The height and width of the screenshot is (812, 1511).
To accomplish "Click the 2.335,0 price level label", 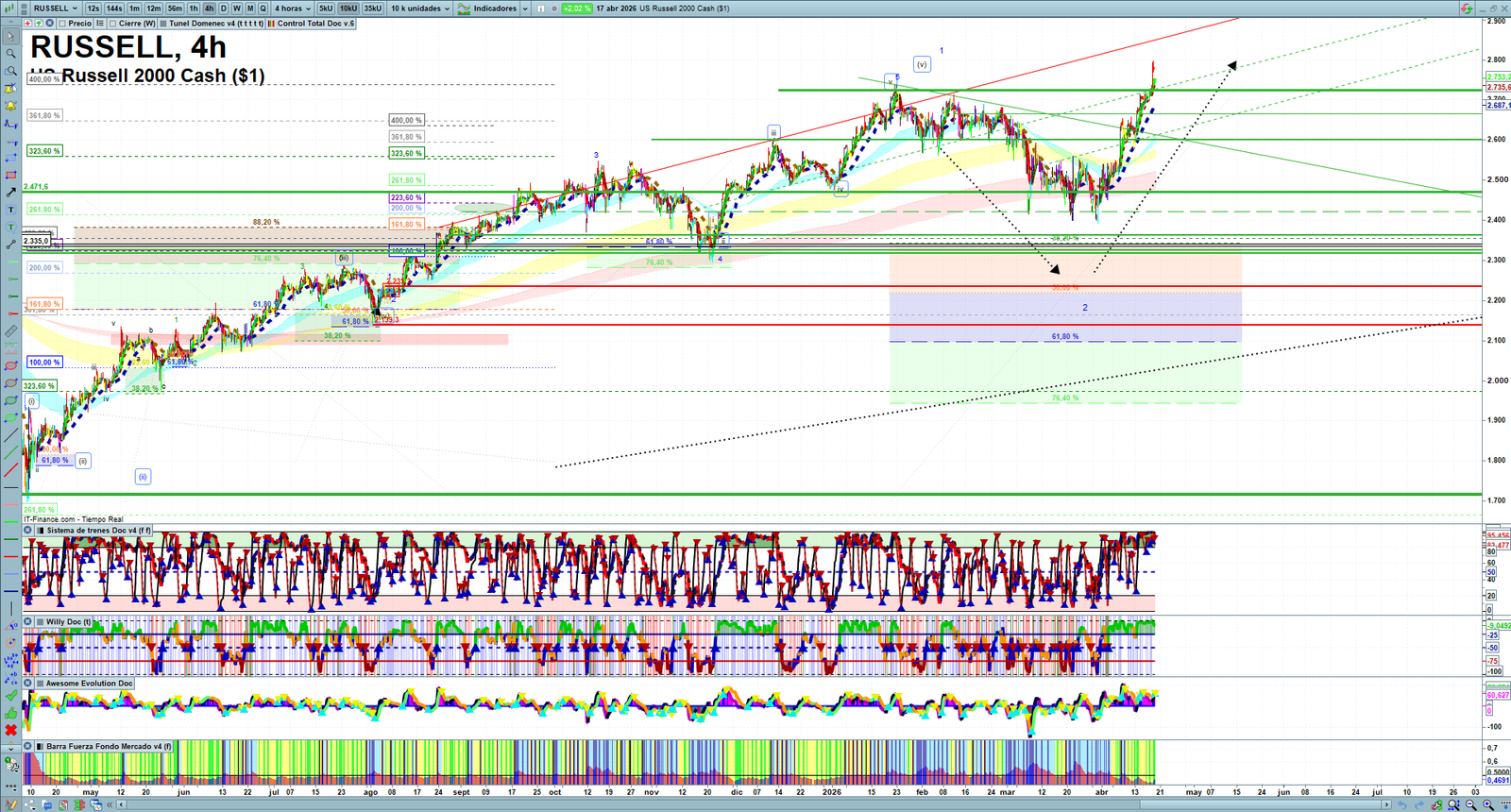I will (37, 241).
